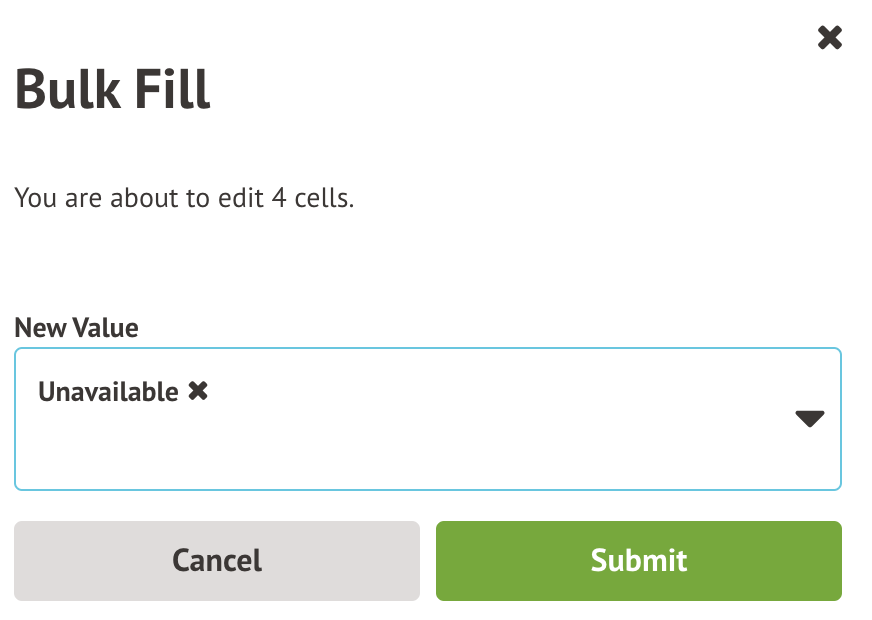This screenshot has width=872, height=620.
Task: Exit Bulk Fill using the X icon
Action: click(830, 39)
